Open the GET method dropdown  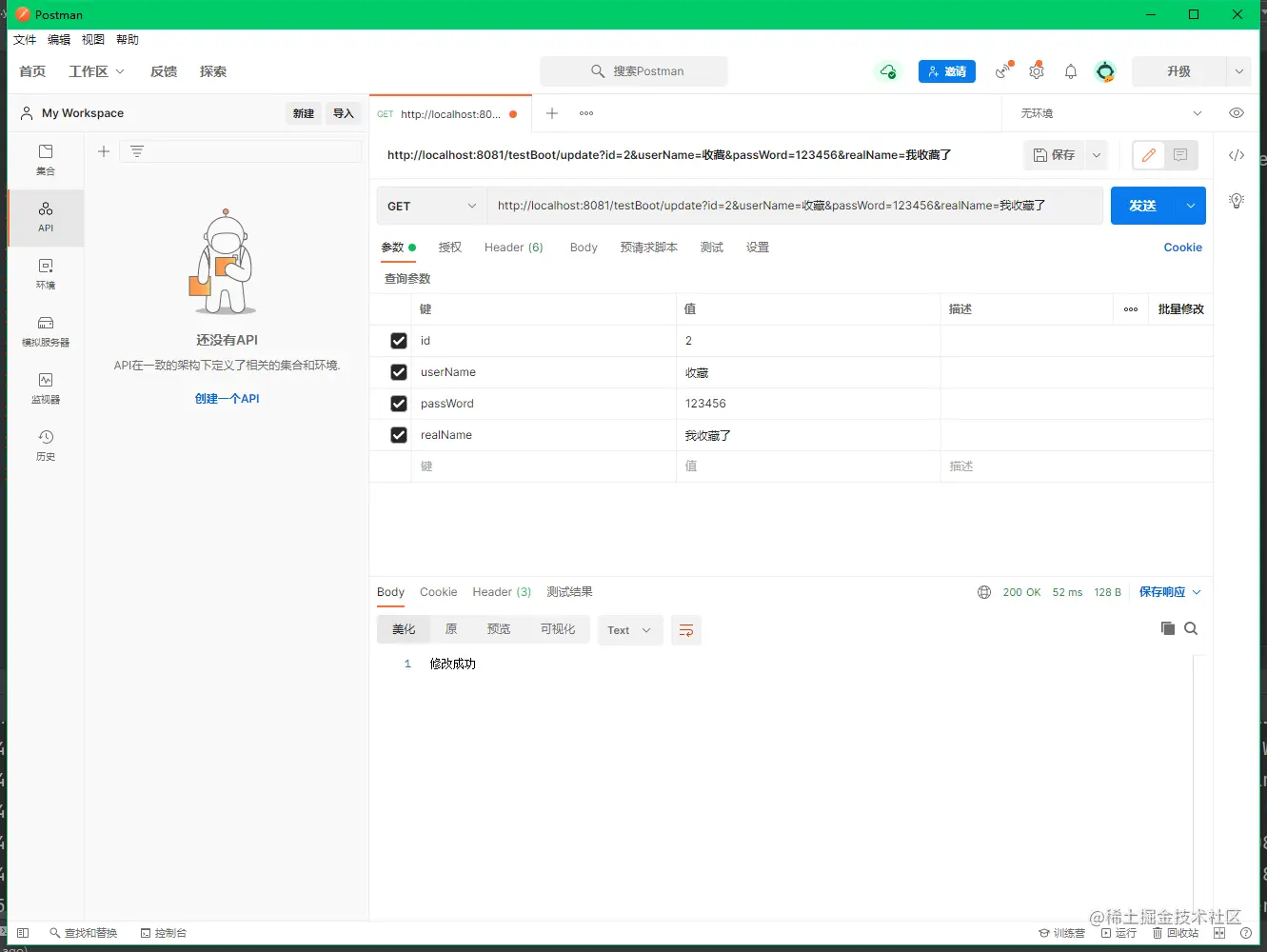(x=432, y=206)
